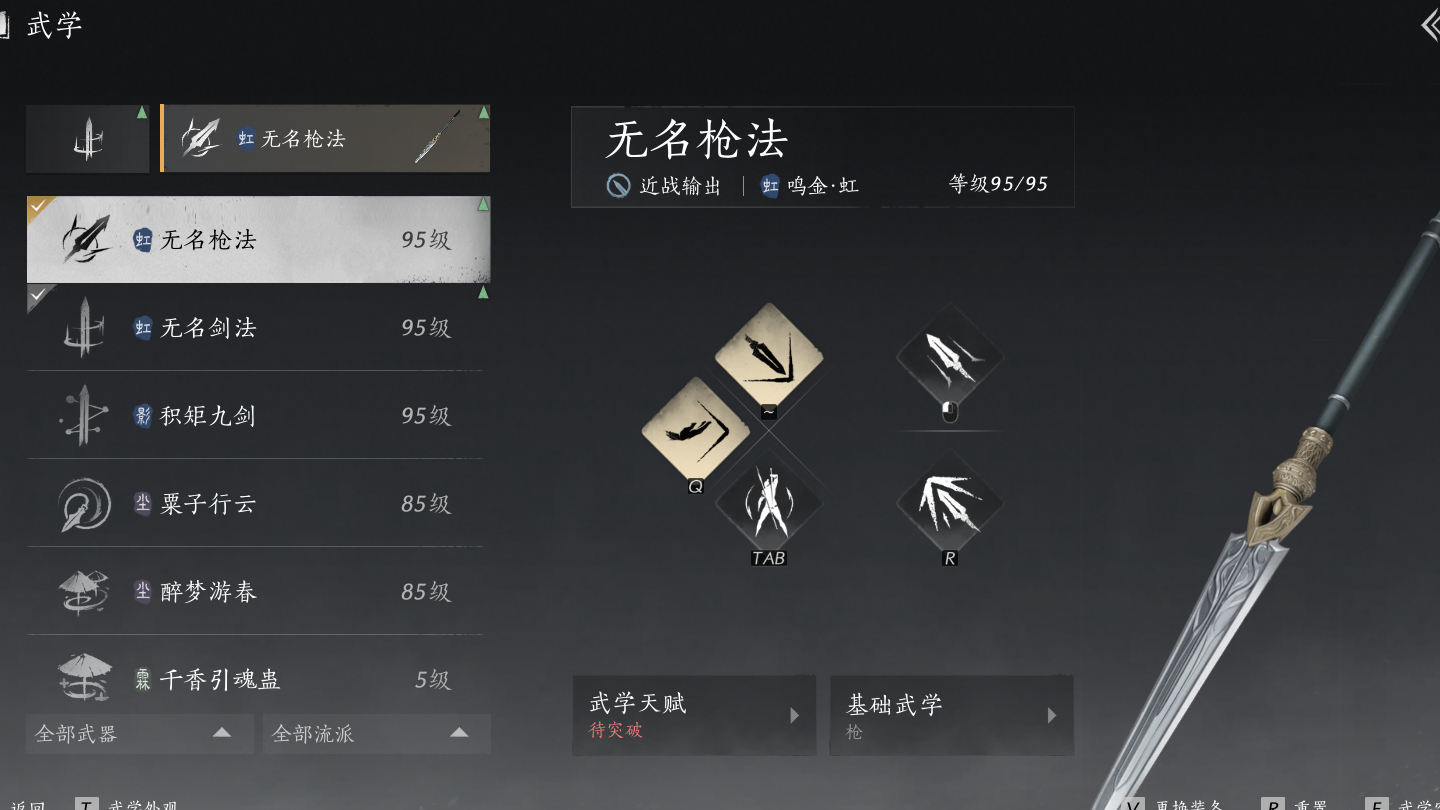Image resolution: width=1440 pixels, height=810 pixels.
Task: Select the R-key triple spear skill icon
Action: (950, 503)
